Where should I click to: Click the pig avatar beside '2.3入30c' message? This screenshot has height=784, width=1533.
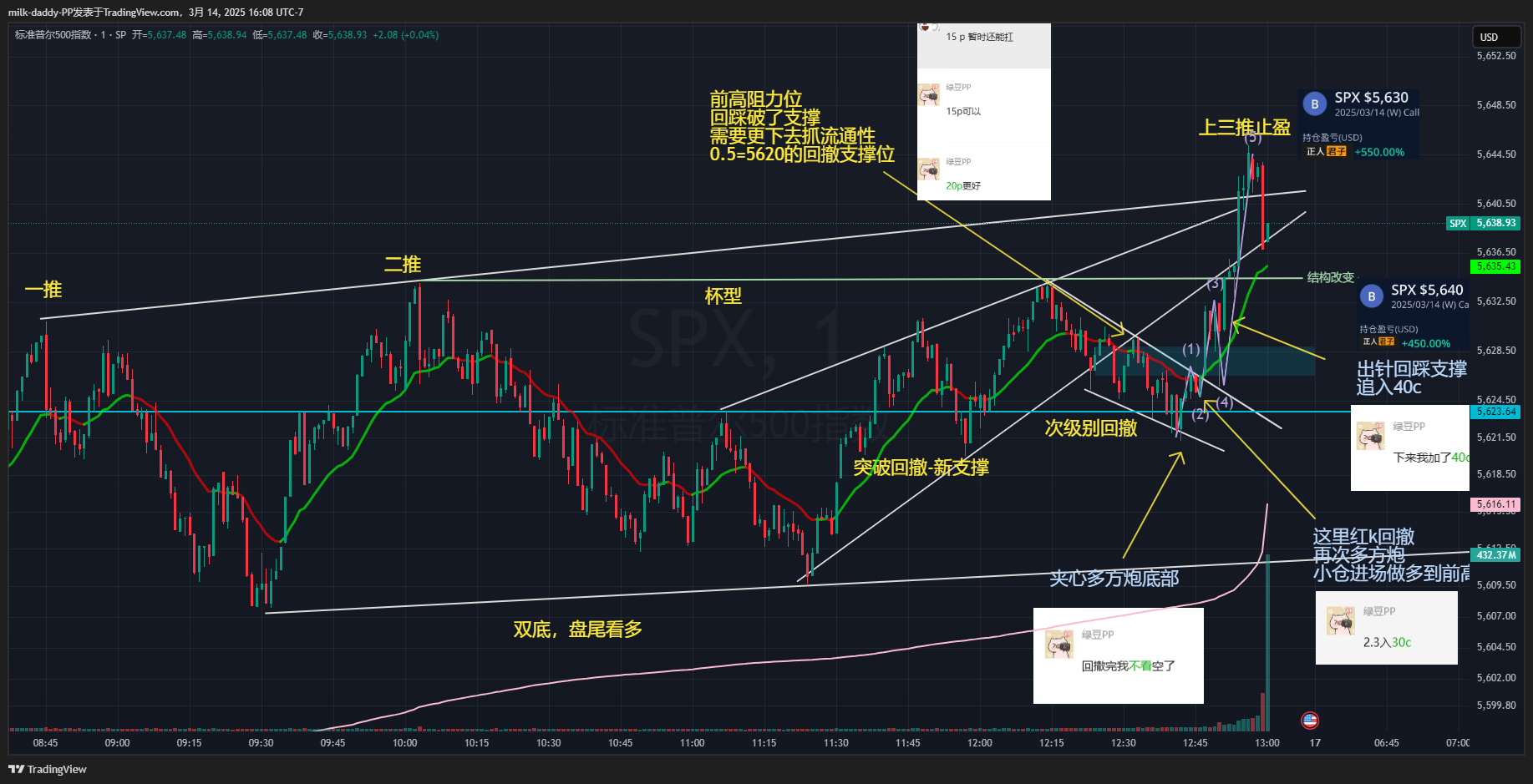click(x=1340, y=621)
